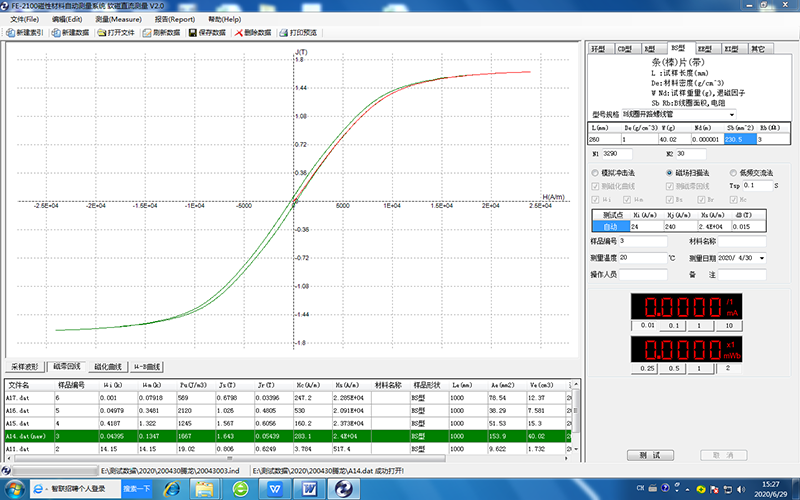This screenshot has width=800, height=500.
Task: Open the Microsoft Word taskbar icon
Action: [x=310, y=489]
